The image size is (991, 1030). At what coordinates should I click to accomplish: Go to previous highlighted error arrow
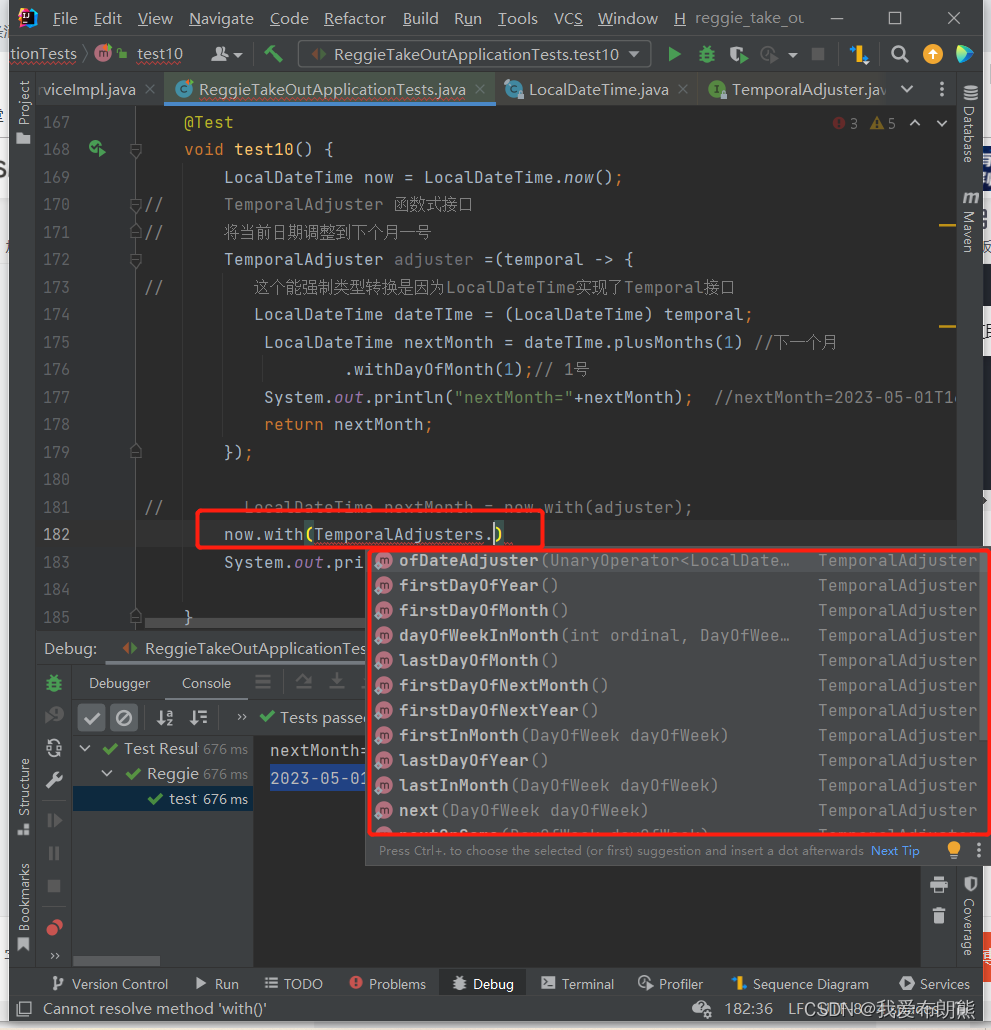point(915,123)
